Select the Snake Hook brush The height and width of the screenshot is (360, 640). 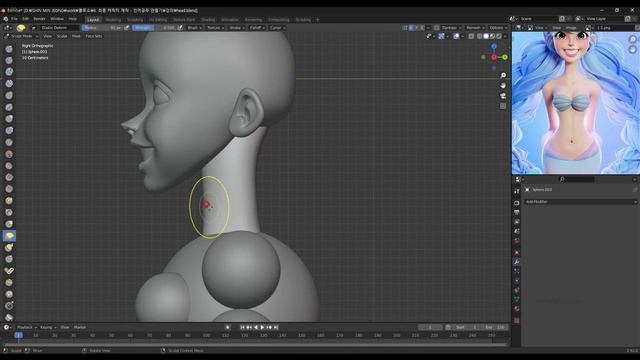coord(9,247)
